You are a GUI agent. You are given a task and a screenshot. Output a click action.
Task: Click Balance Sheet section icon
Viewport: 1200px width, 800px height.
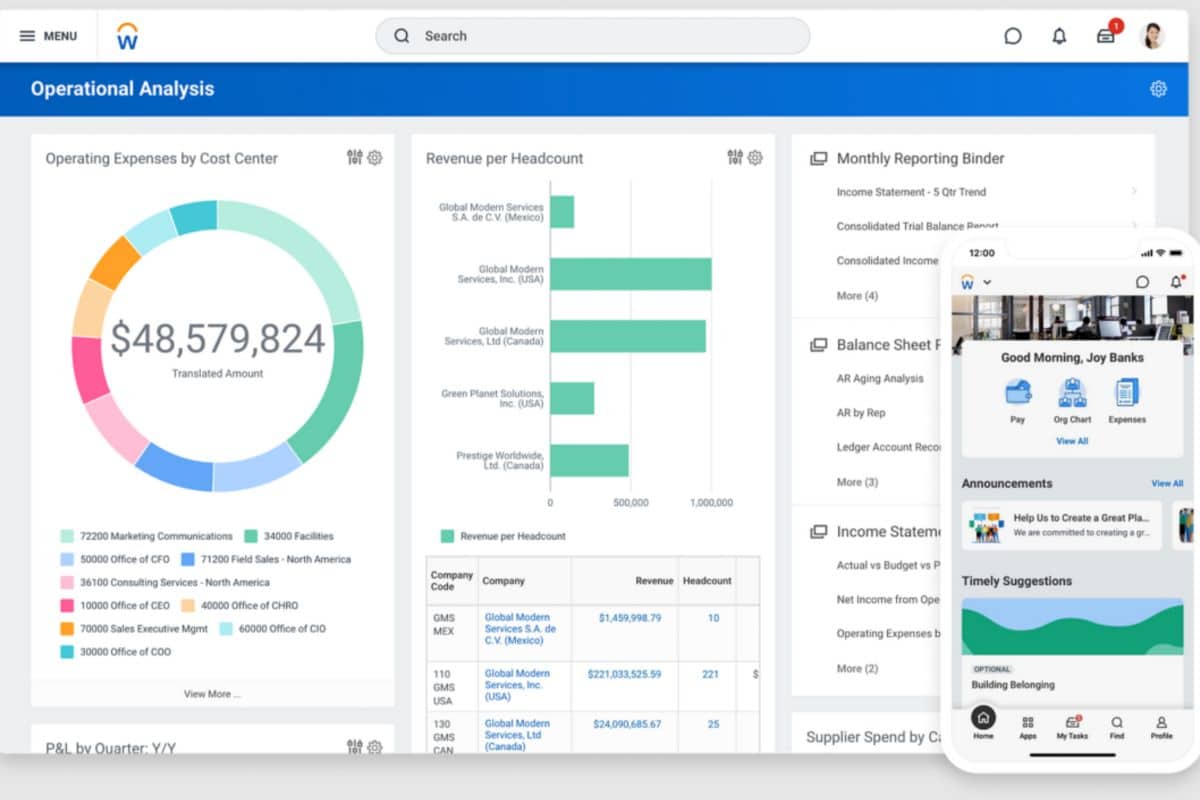point(818,345)
